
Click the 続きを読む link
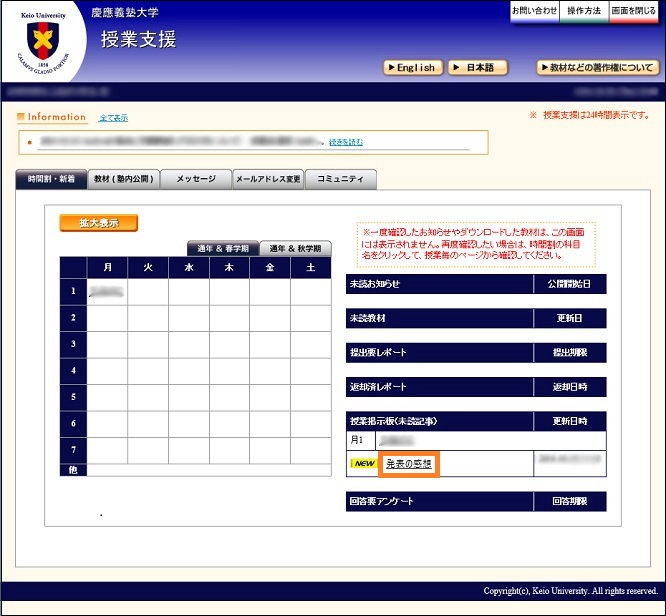point(346,142)
